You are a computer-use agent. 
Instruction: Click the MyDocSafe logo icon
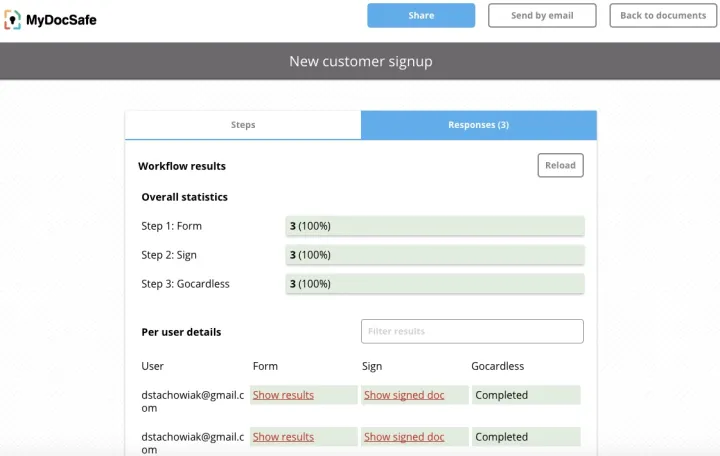coord(12,20)
